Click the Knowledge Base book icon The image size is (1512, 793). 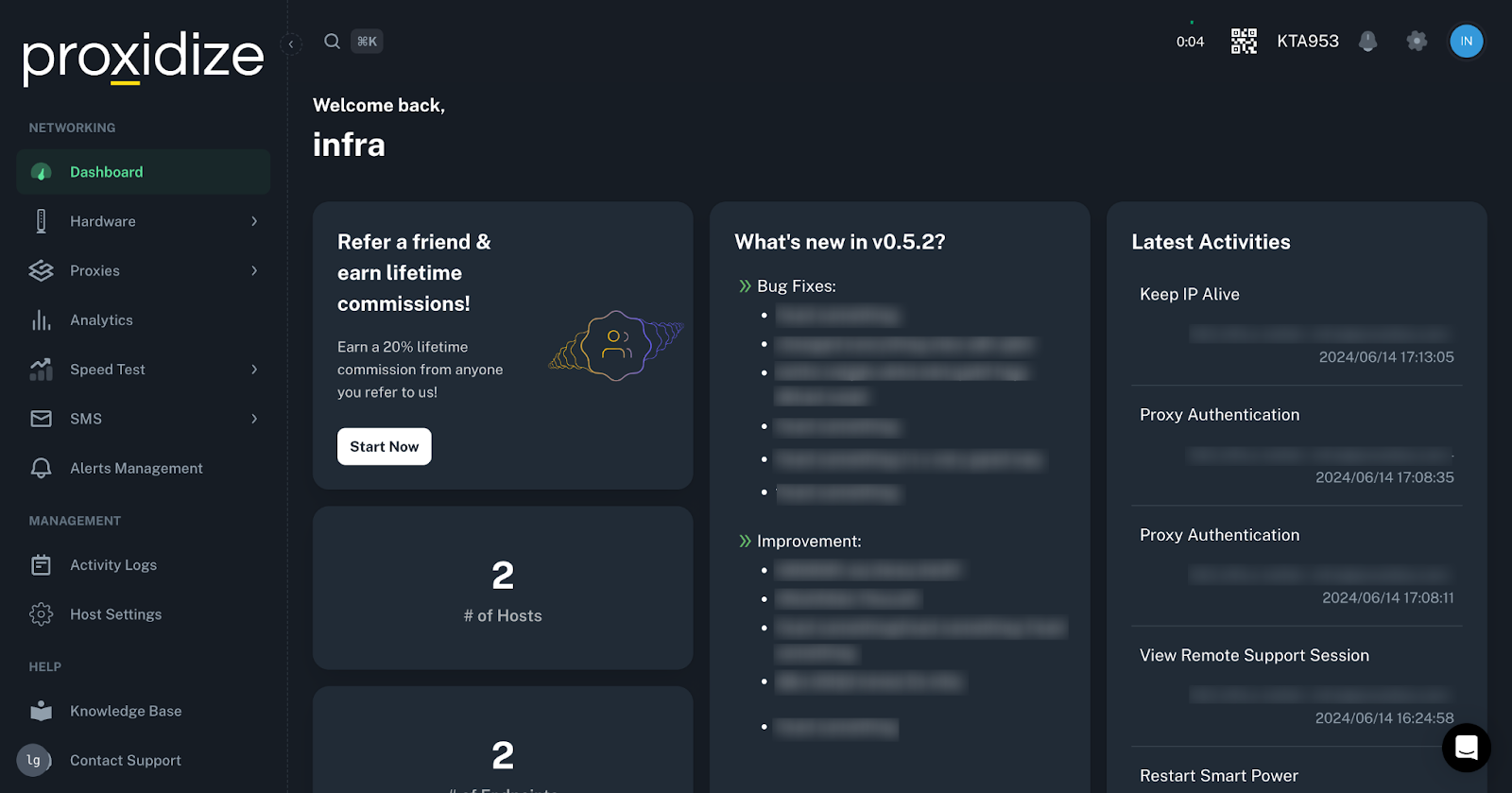click(x=41, y=711)
